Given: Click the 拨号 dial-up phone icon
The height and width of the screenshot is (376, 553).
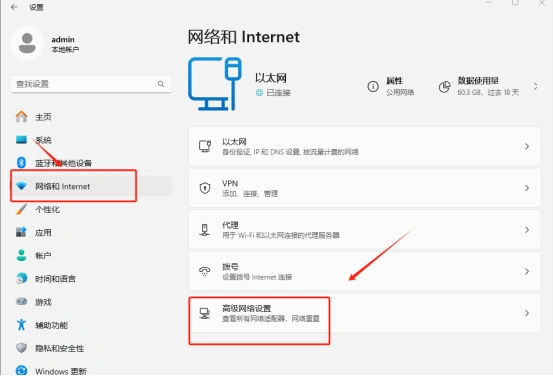Looking at the screenshot, I should point(205,271).
